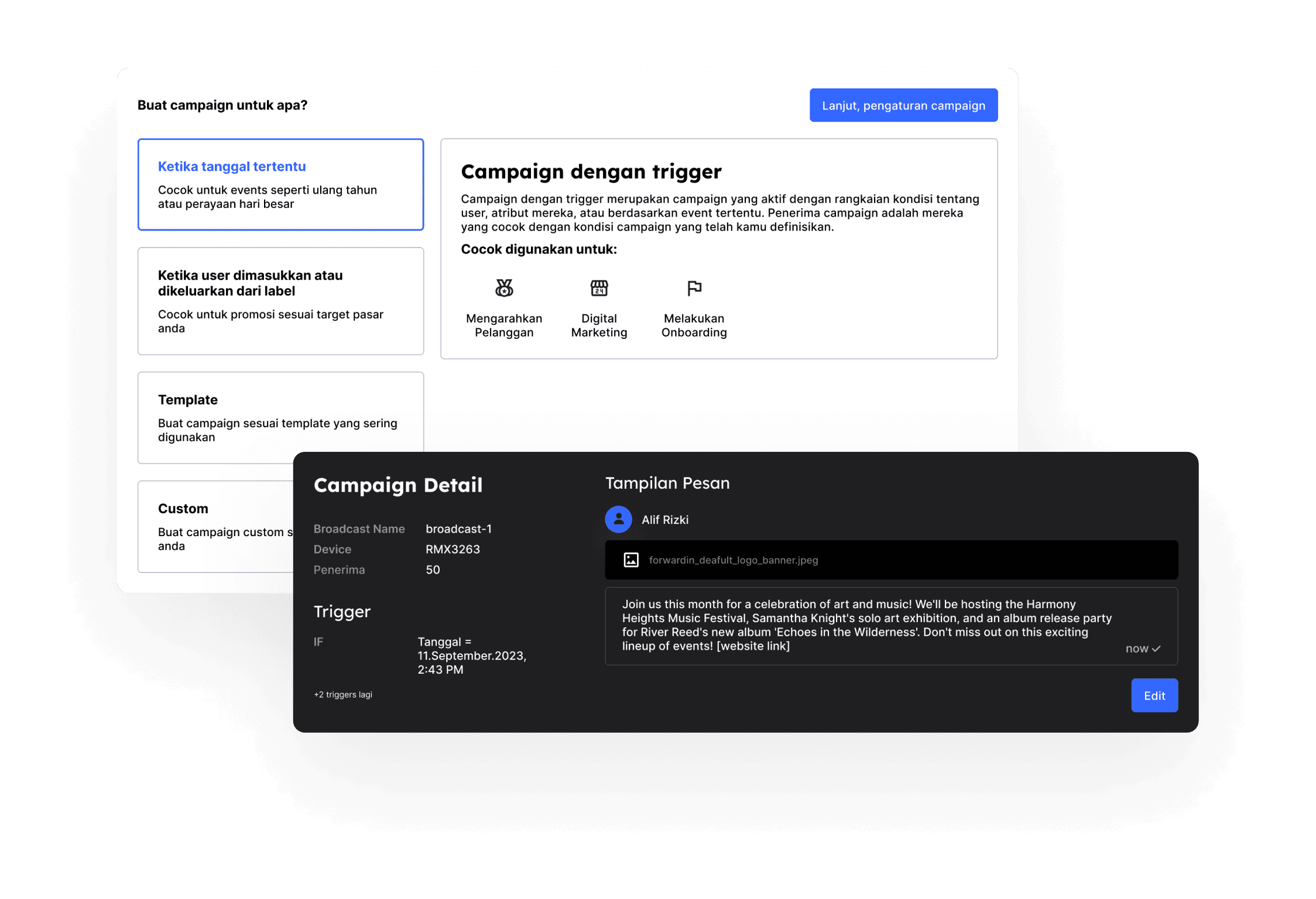Click the RMX3263 device value
The height and width of the screenshot is (899, 1316).
pyautogui.click(x=453, y=549)
